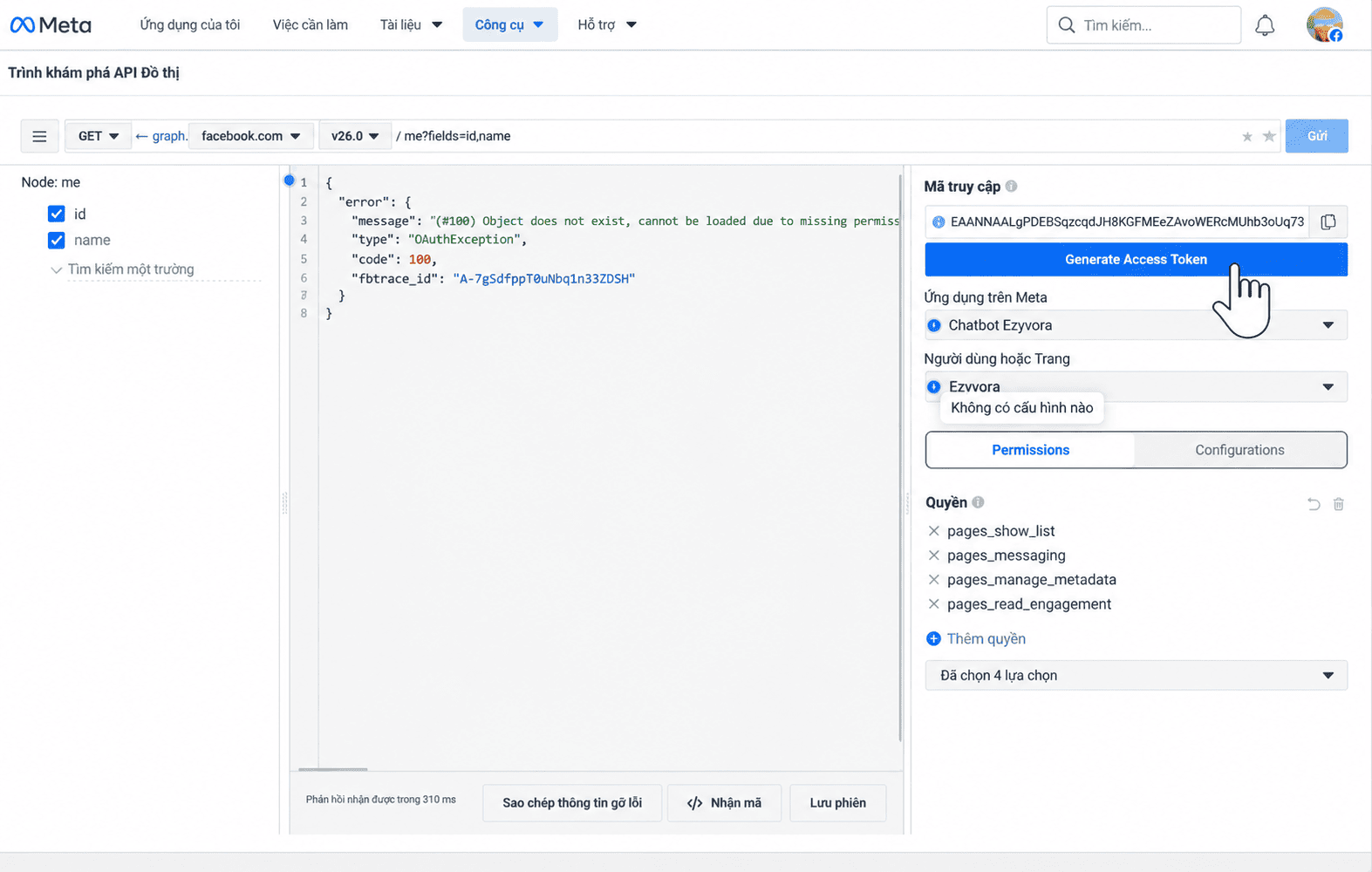
Task: Click the response panel horizontal scrollbar
Action: (x=332, y=769)
